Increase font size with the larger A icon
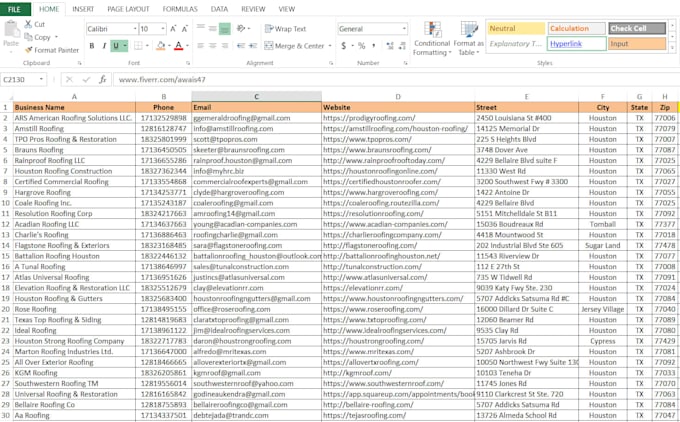The image size is (680, 422). [173, 29]
